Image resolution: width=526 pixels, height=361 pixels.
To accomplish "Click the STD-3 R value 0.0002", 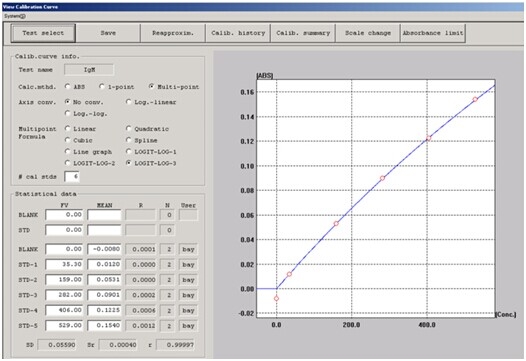I will (x=141, y=295).
